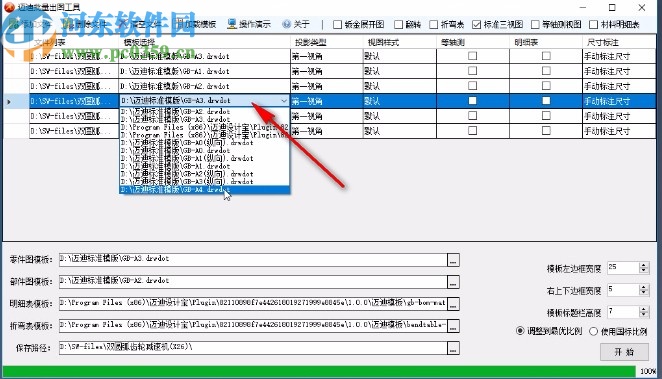The width and height of the screenshot is (662, 379).
Task: Browse for 零件图模板 with the ... button
Action: click(x=453, y=260)
